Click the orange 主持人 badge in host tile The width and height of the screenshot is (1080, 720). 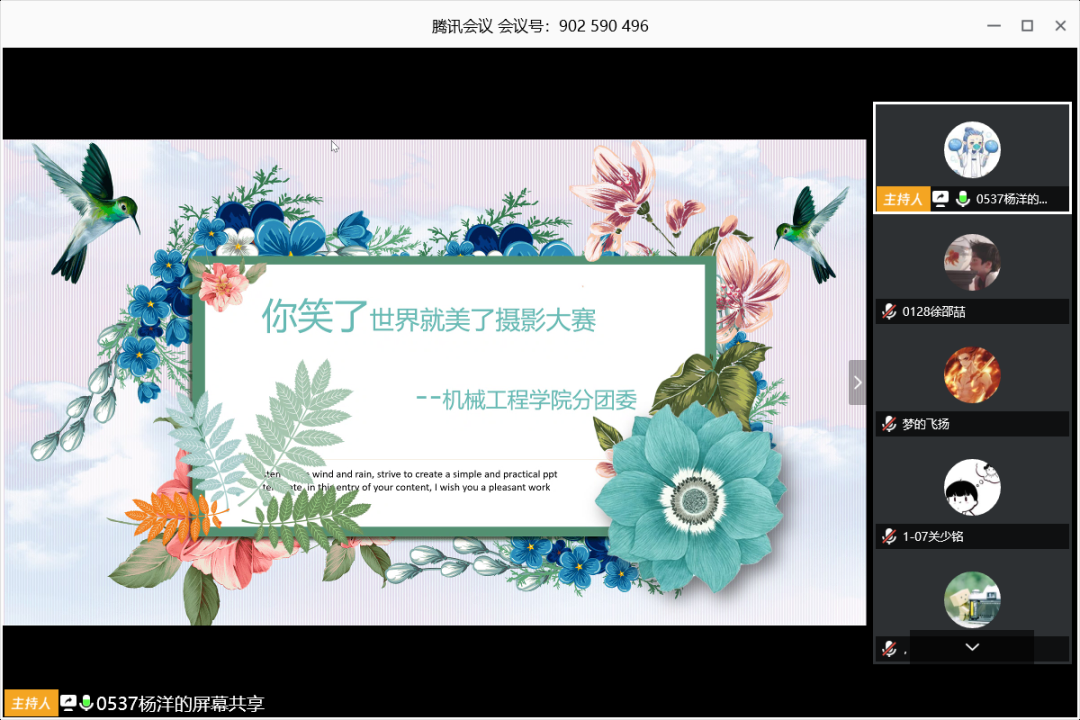(x=903, y=199)
